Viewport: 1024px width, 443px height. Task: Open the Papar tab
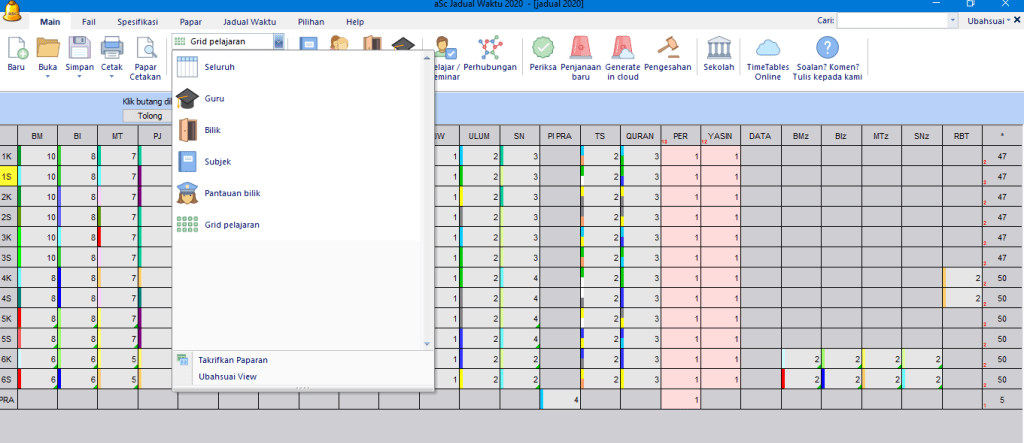point(190,22)
